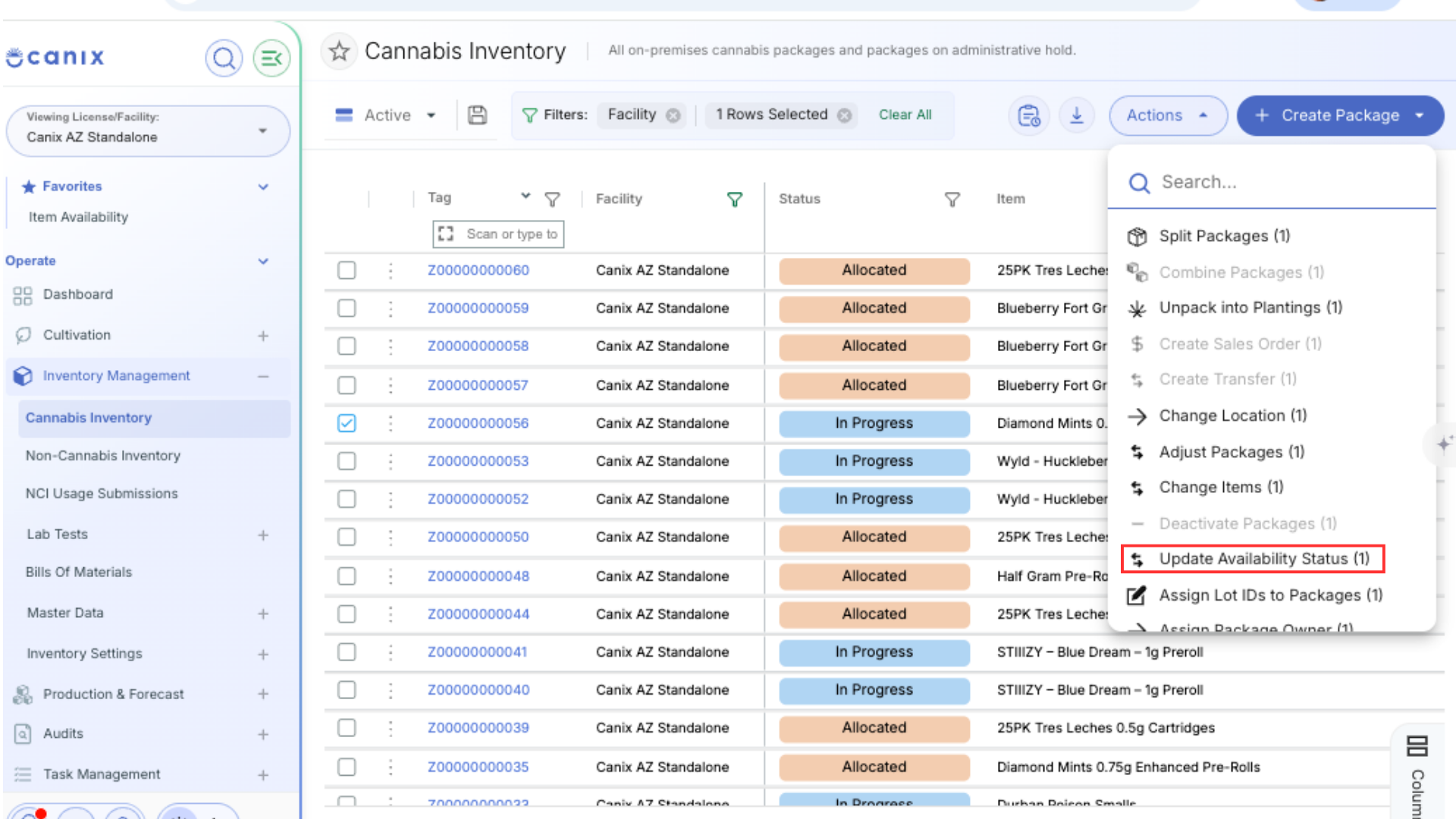The image size is (1456, 819).
Task: Expand the Lab Tests submenu
Action: [263, 535]
